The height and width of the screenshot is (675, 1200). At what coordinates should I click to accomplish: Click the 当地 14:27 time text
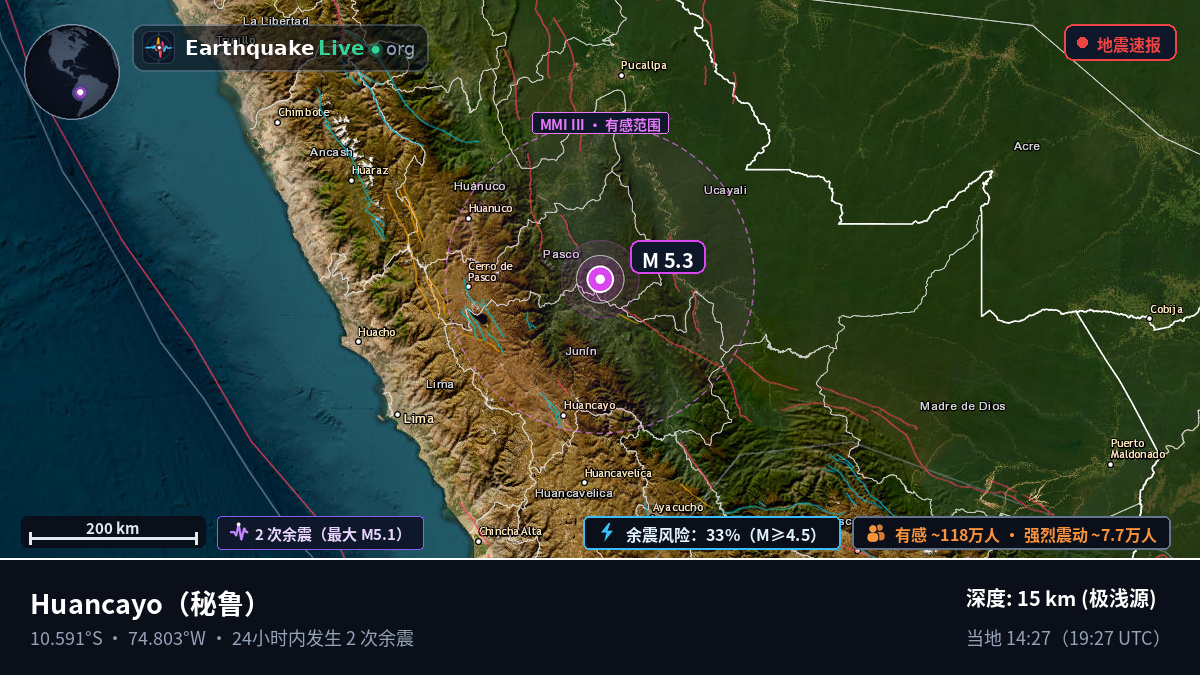(1064, 638)
